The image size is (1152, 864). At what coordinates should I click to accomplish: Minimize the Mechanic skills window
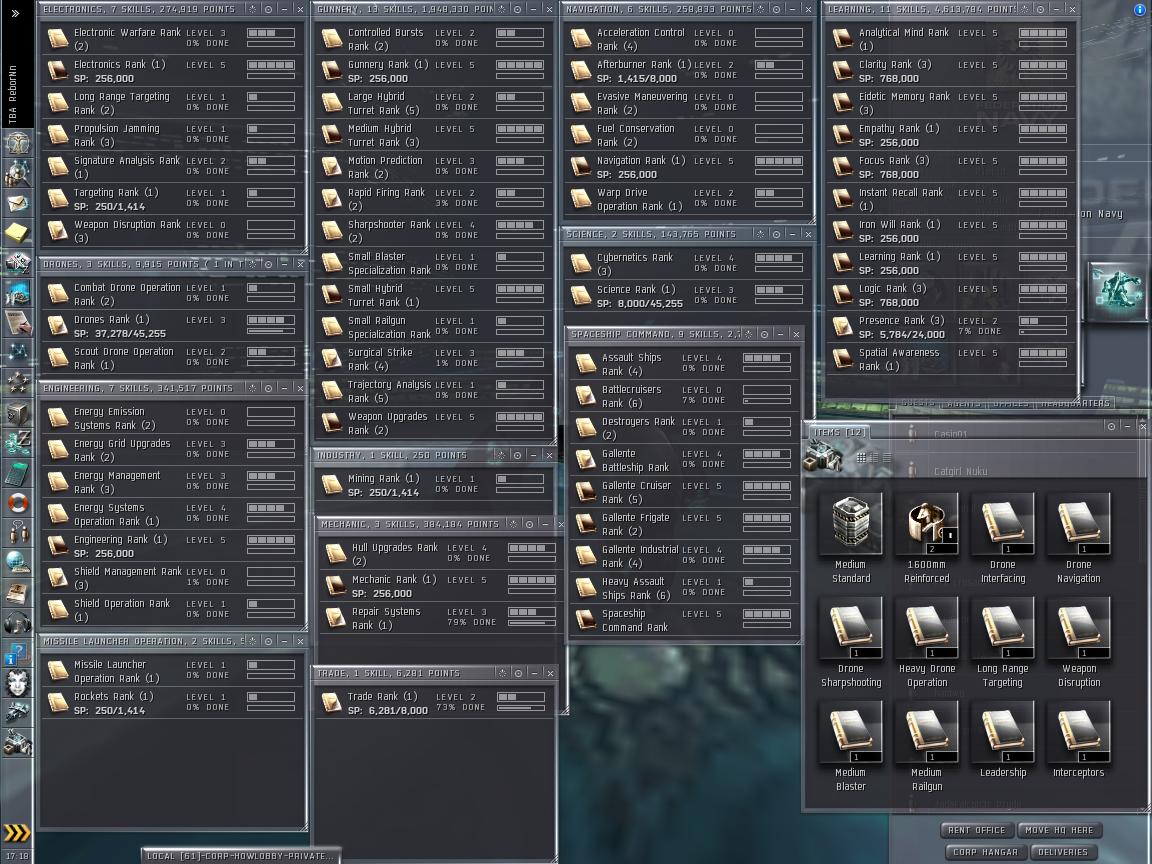[545, 525]
